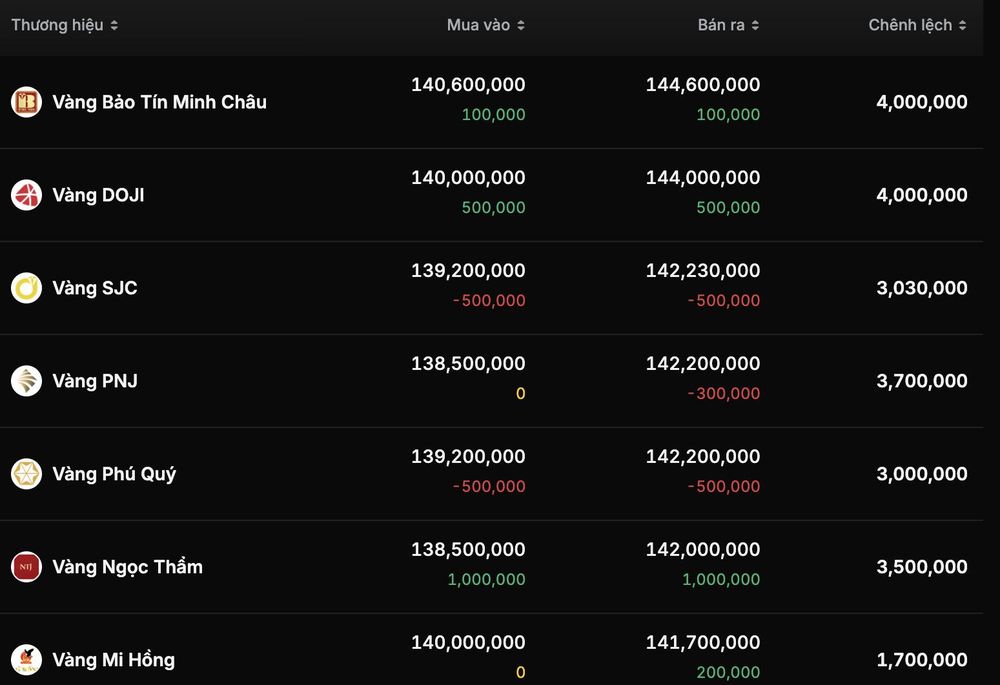Select the Vàng PNJ brand name
Viewport: 1000px width, 685px height.
[x=95, y=381]
